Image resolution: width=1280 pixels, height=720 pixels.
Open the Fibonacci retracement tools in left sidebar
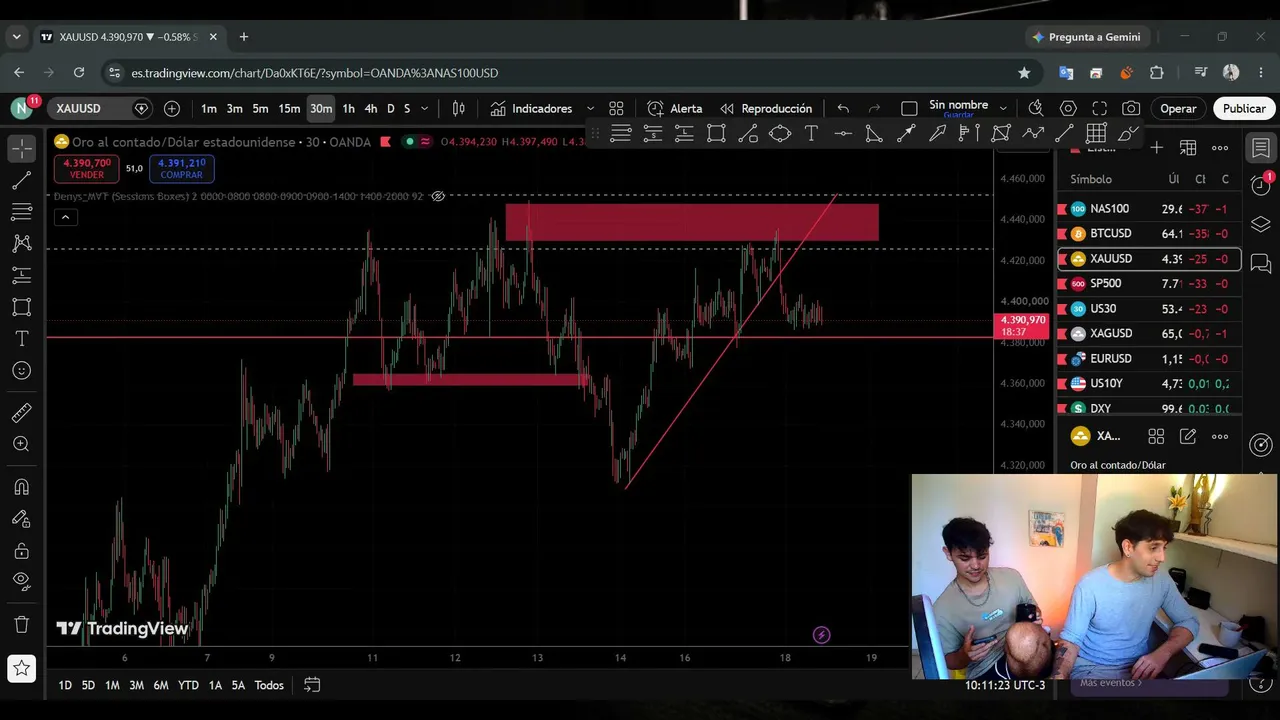21,212
